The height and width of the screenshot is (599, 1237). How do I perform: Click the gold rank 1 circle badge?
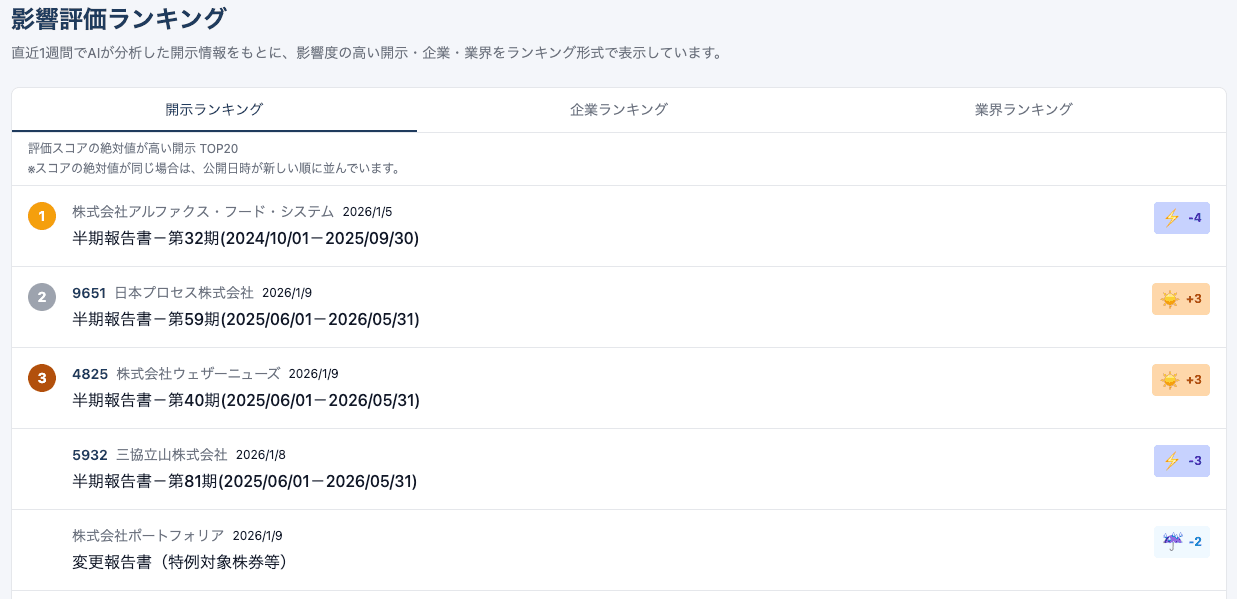point(42,215)
